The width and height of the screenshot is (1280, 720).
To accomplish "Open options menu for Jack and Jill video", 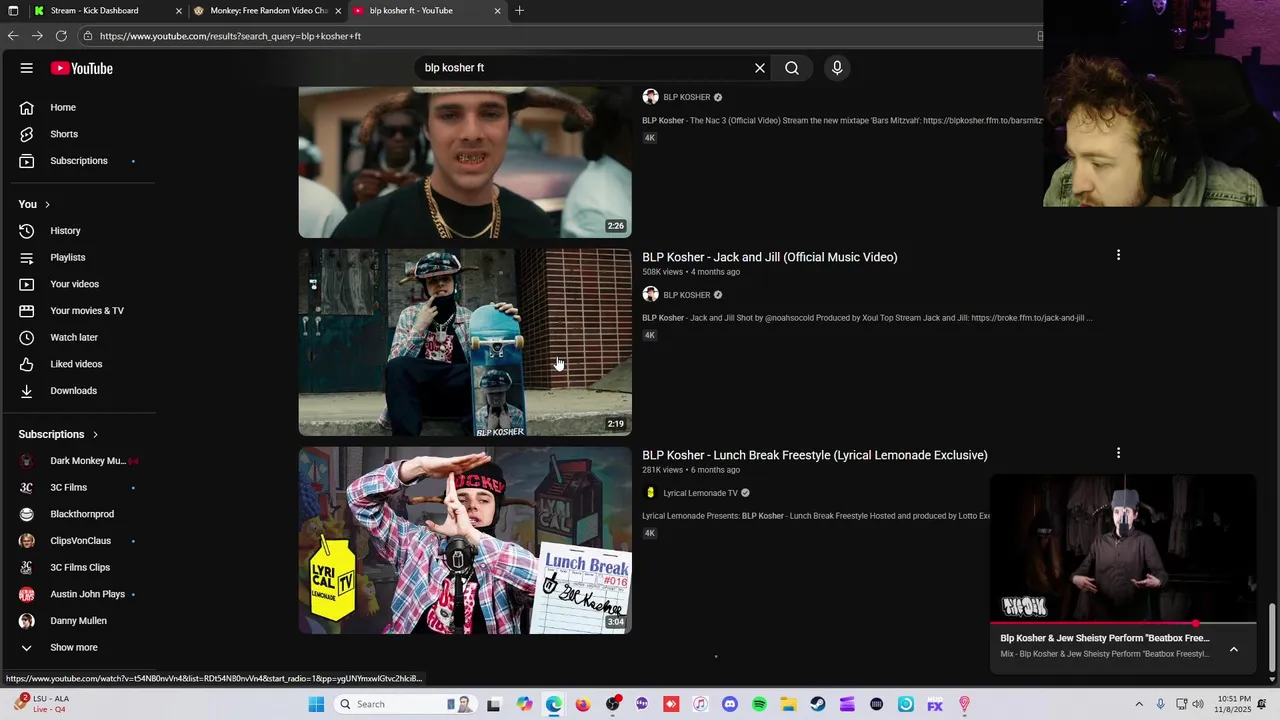I will click(x=1118, y=255).
